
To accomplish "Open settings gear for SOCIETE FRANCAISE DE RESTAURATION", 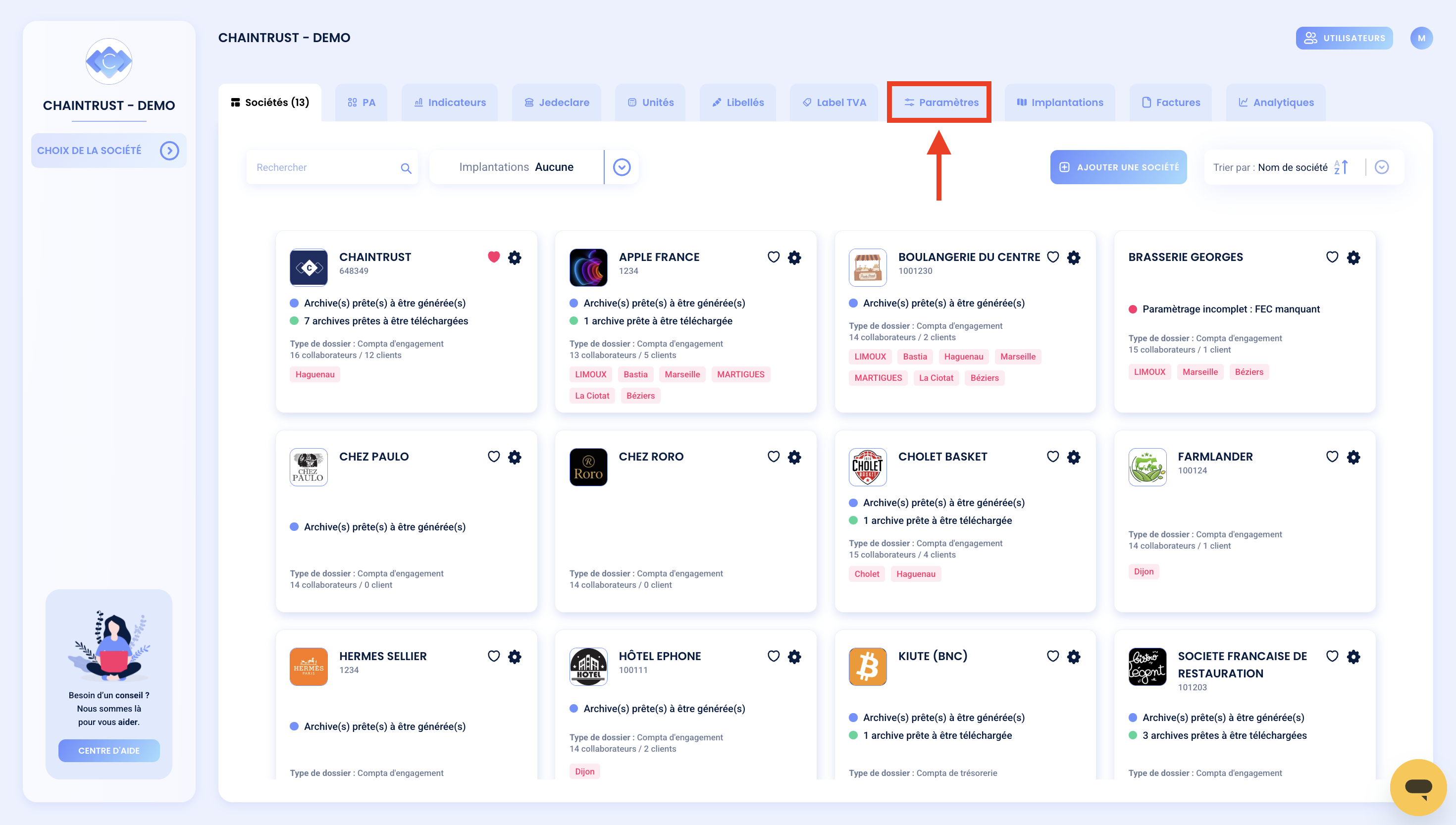I will click(1353, 656).
